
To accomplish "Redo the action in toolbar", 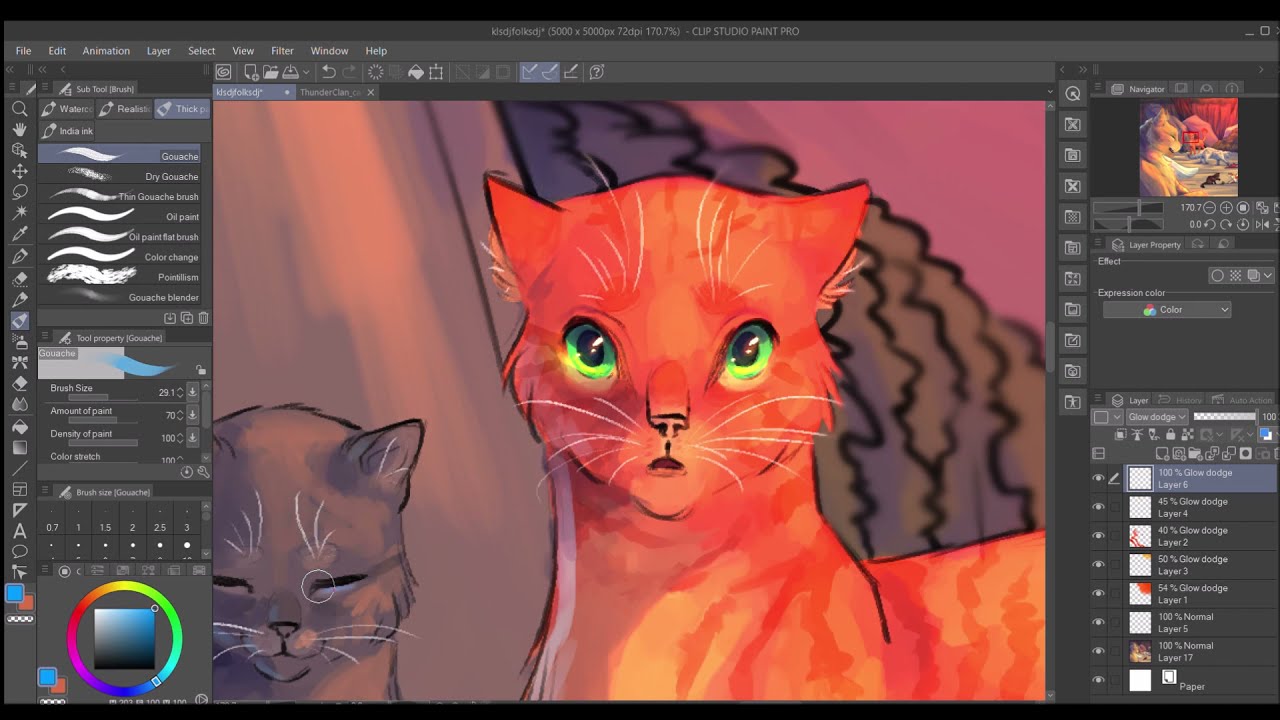I will point(349,72).
